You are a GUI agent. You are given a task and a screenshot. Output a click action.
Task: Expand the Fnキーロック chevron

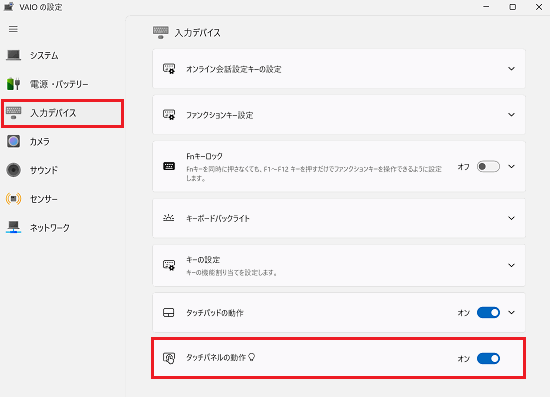click(x=511, y=167)
